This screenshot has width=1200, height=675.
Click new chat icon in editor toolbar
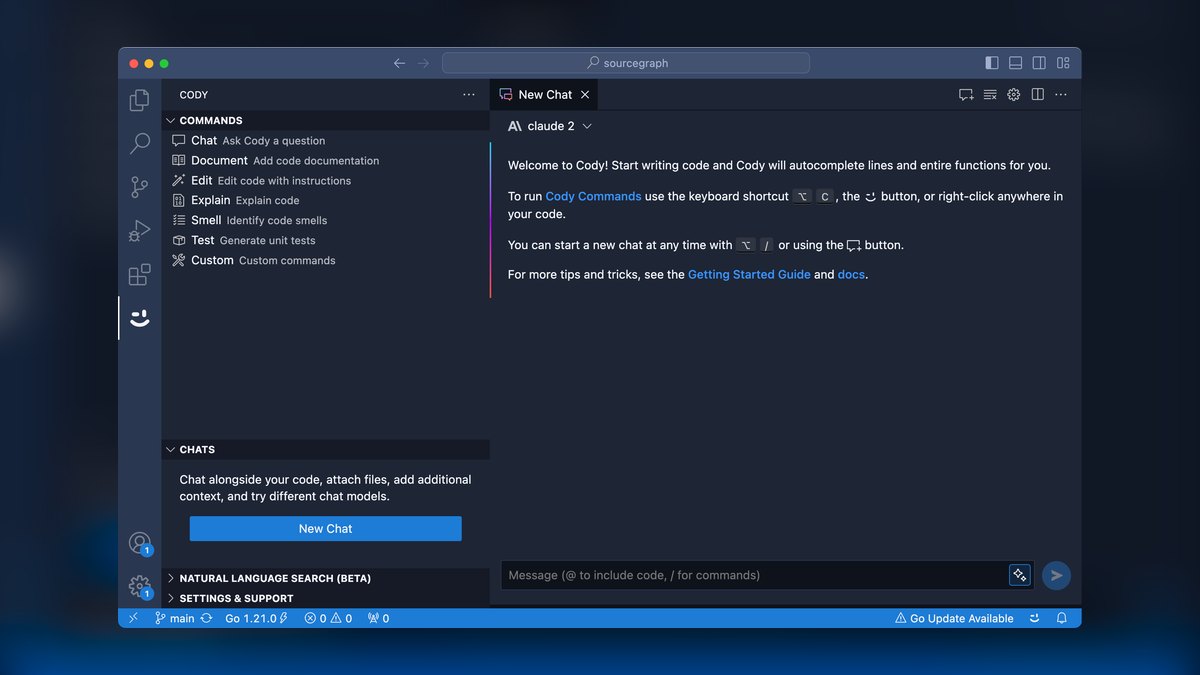966,95
